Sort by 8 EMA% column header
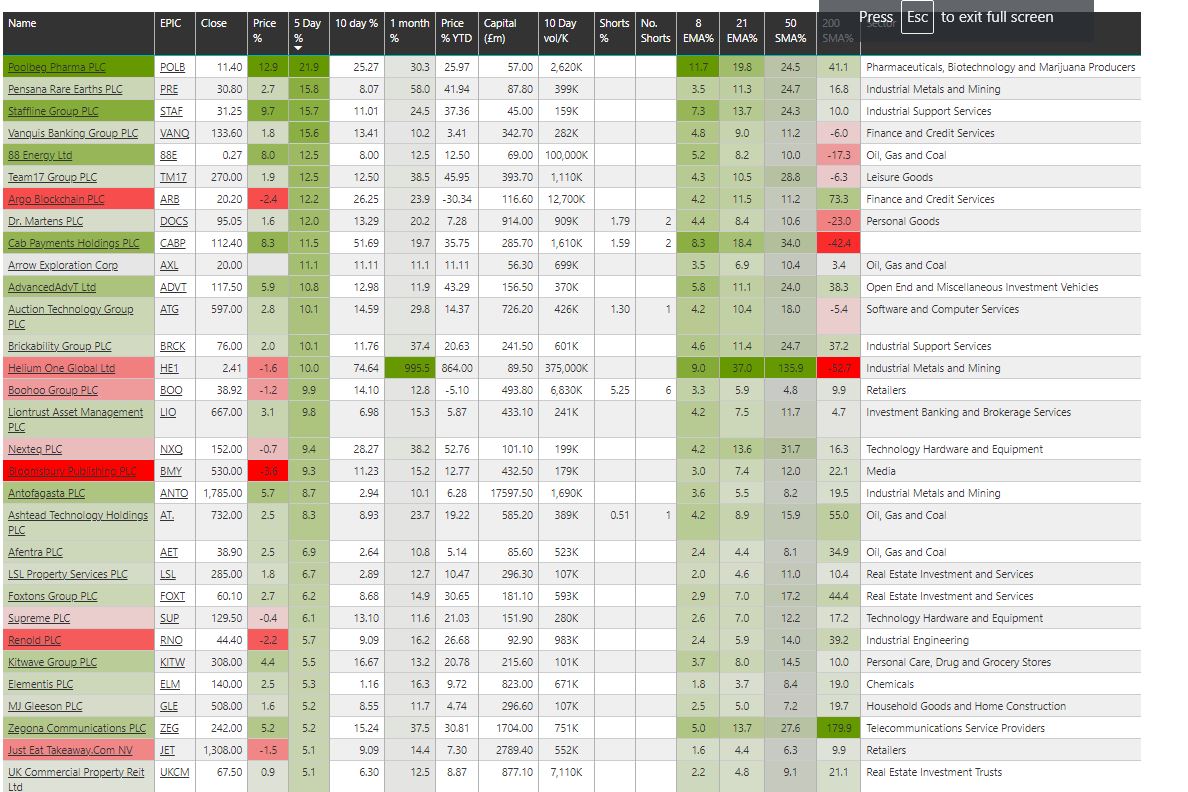Image resolution: width=1188 pixels, height=792 pixels. pos(697,31)
